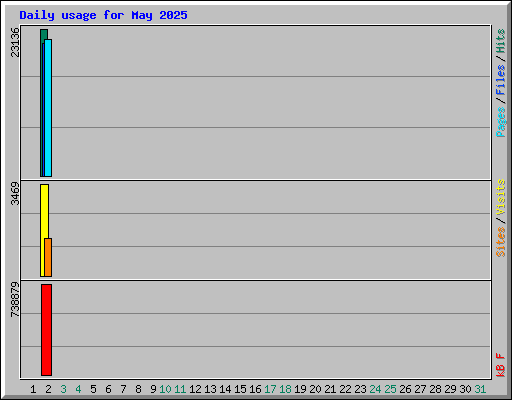Select the orange Sites bar
Screen dimensions: 512x400
48,257
